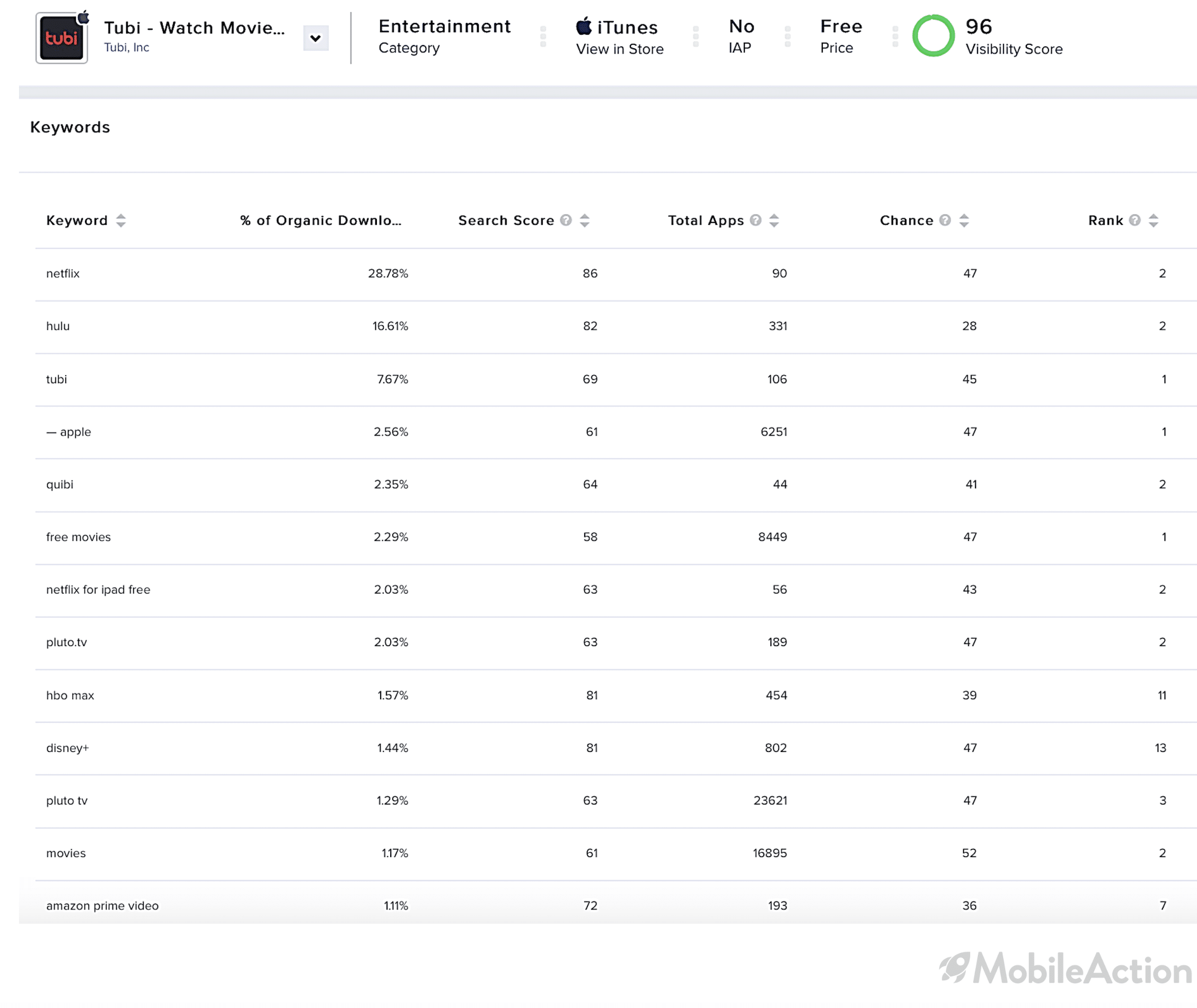Select the disney+ keyword

[x=67, y=748]
